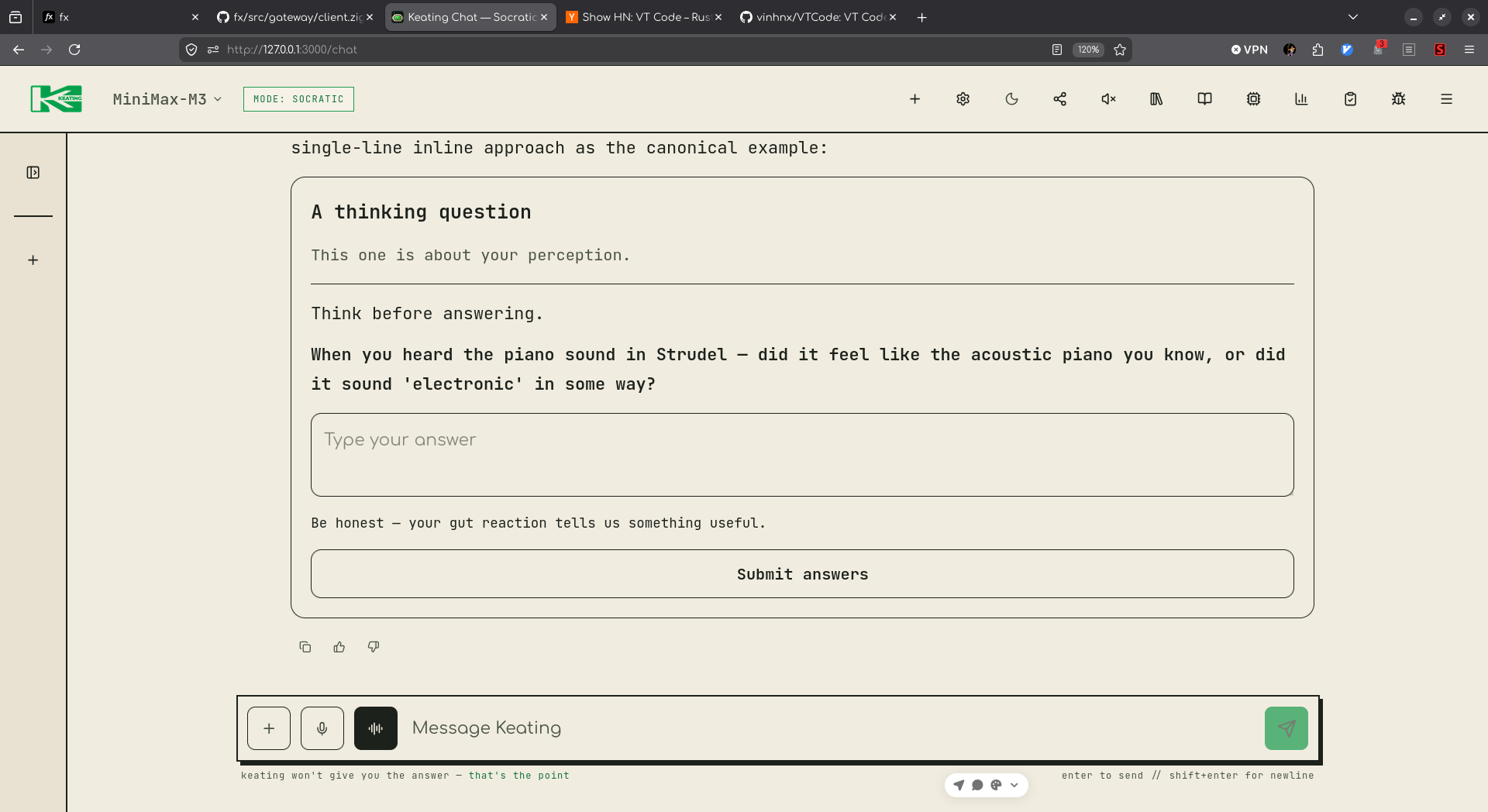Click the CPU chip icon
The width and height of the screenshot is (1488, 812).
coord(1253,99)
